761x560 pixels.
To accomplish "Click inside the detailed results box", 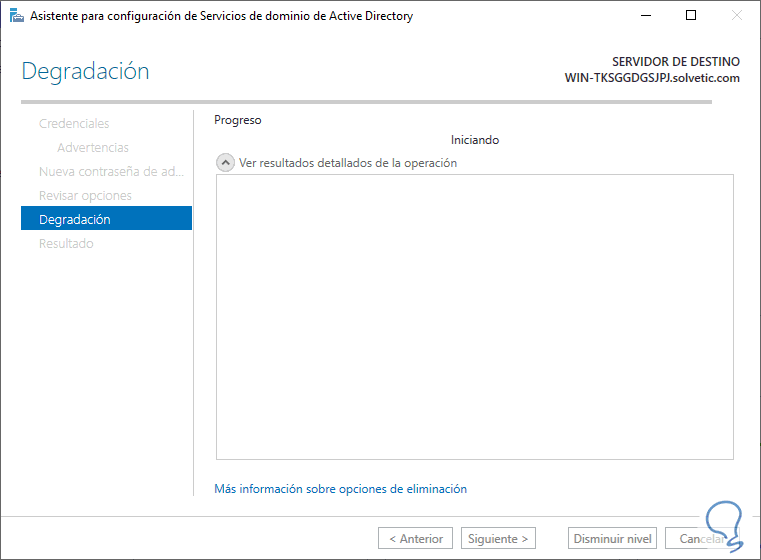I will tap(475, 317).
